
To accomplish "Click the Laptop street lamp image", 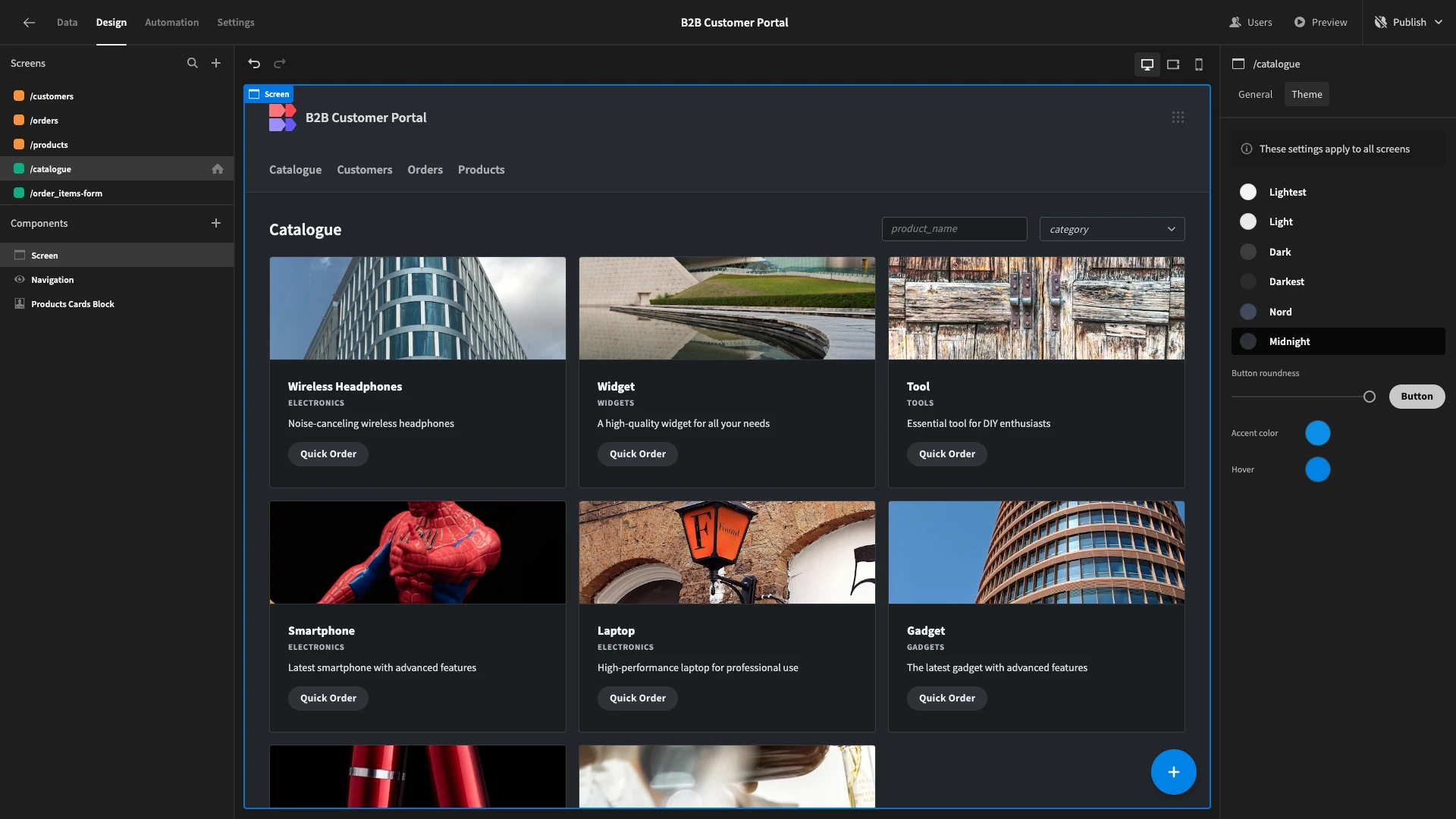I will point(727,552).
